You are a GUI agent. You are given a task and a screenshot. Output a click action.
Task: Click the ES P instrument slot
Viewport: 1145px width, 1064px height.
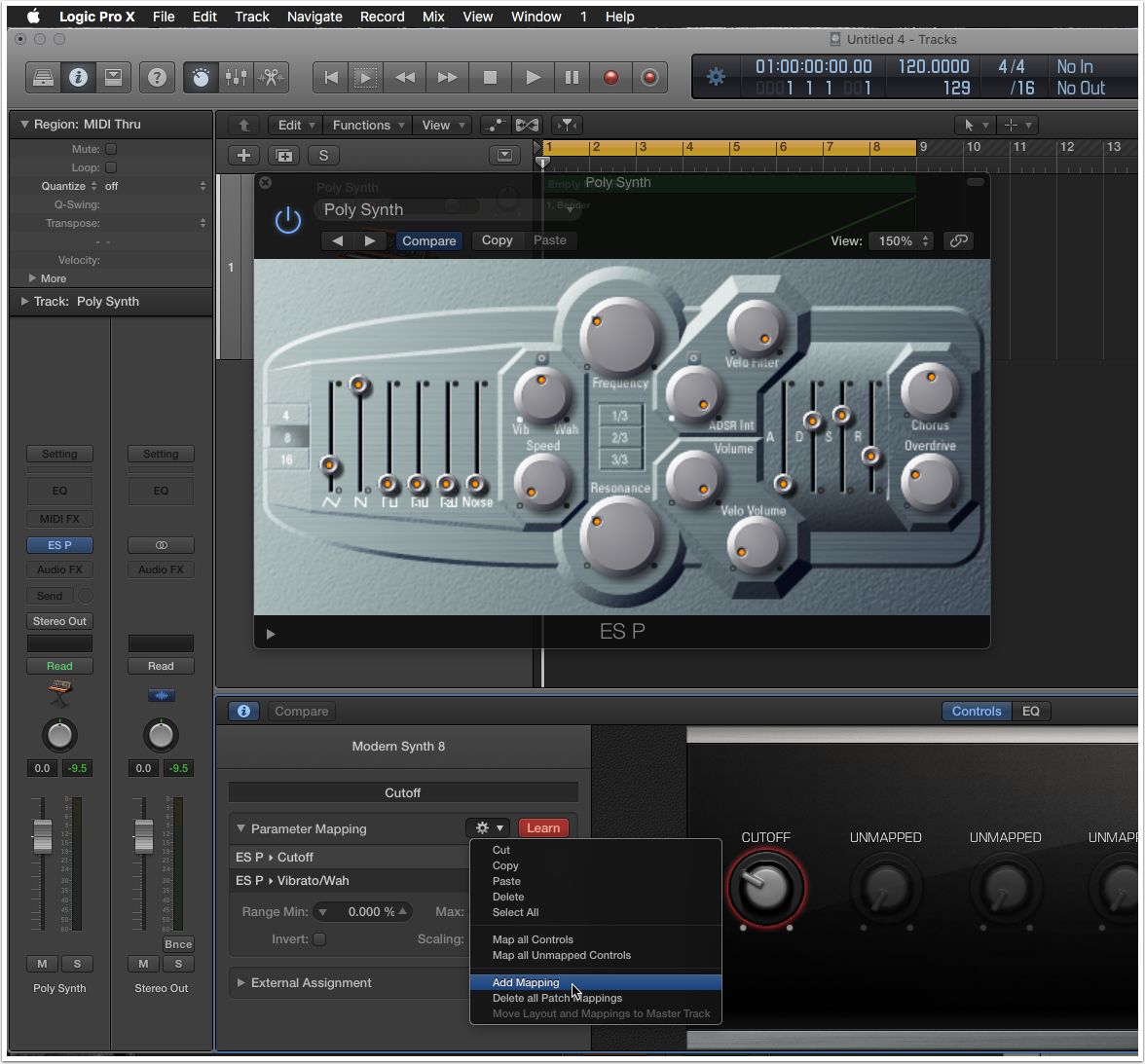pyautogui.click(x=60, y=545)
